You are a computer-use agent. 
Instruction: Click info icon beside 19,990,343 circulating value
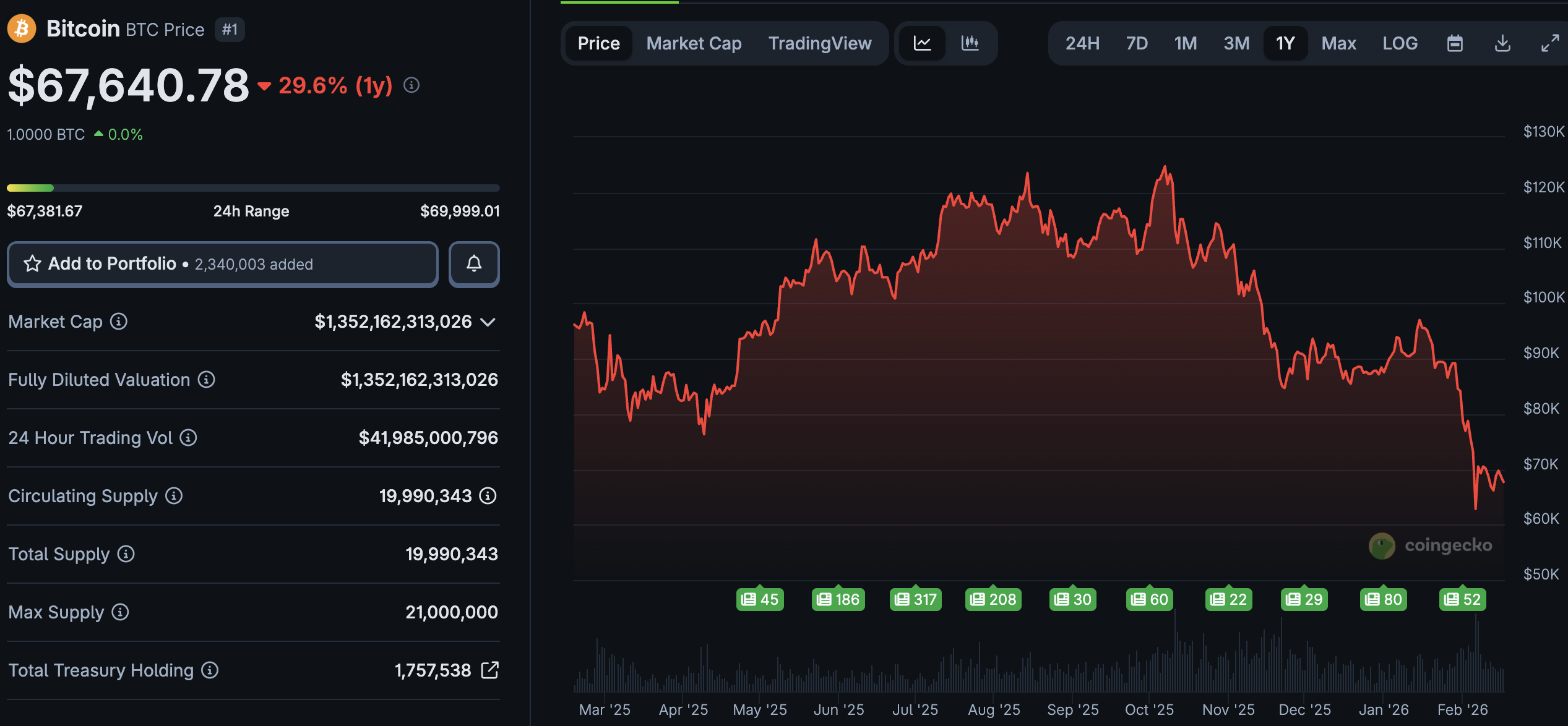pyautogui.click(x=488, y=496)
